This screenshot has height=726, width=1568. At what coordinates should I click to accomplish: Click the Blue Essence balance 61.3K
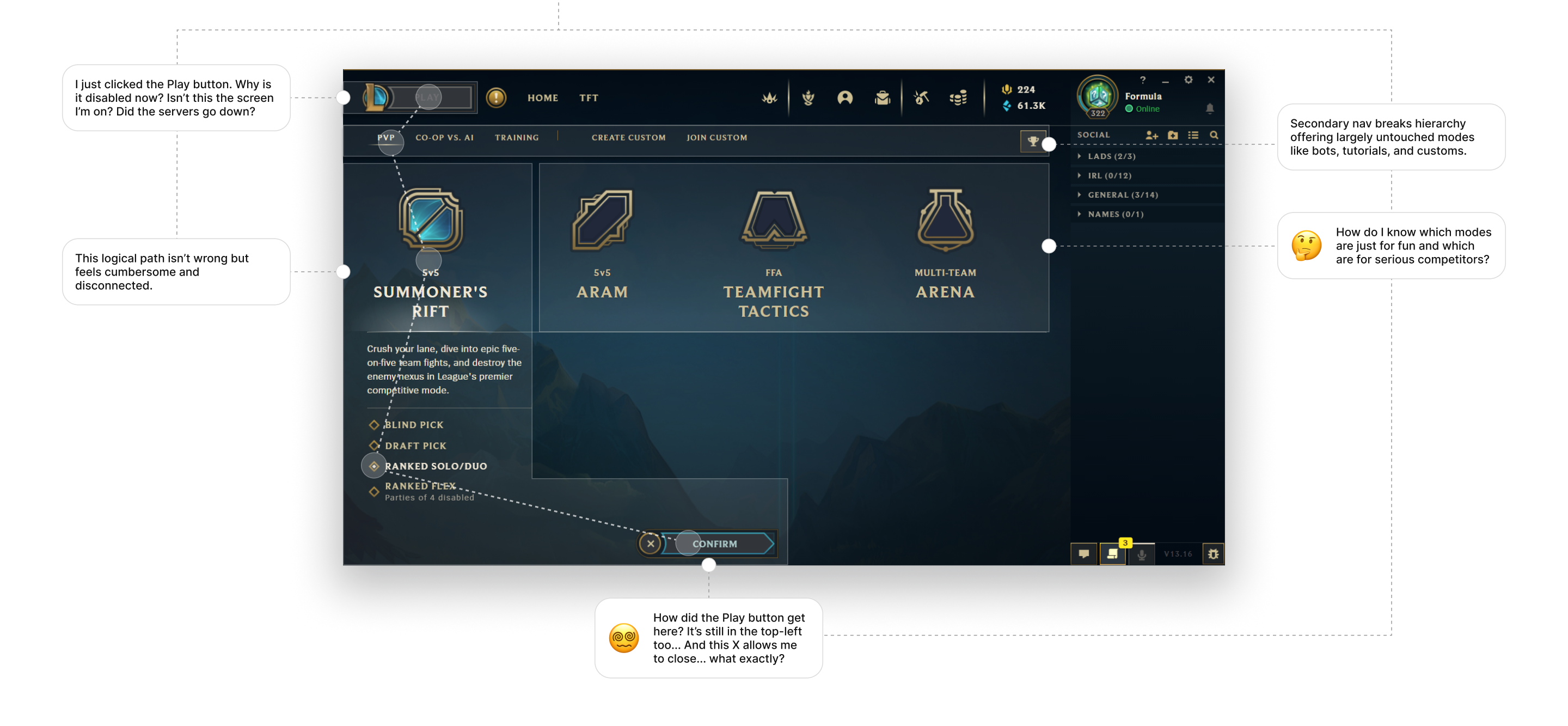click(1024, 106)
